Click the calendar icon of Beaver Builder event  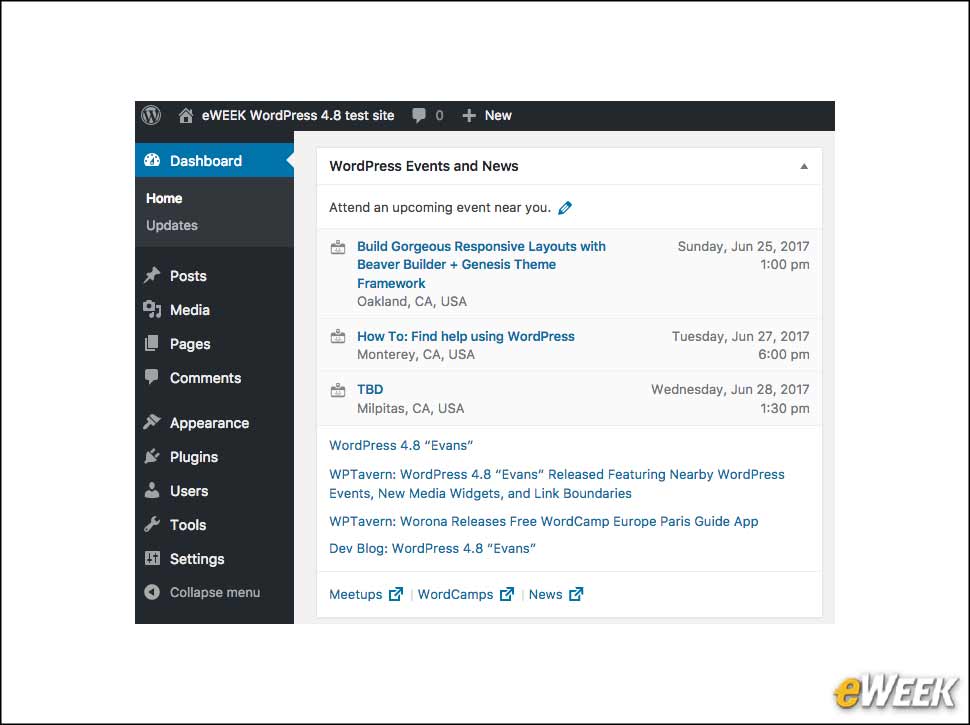pyautogui.click(x=338, y=247)
